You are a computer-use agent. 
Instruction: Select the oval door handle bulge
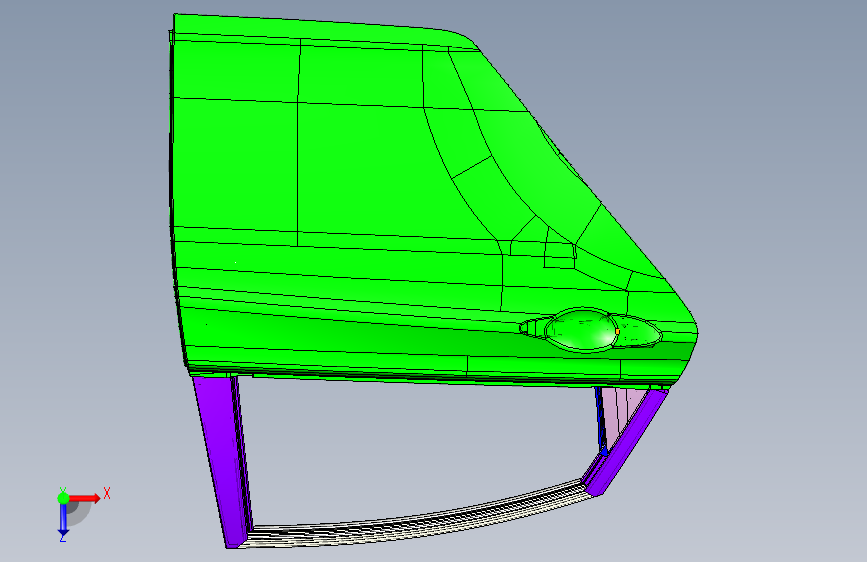[x=581, y=330]
